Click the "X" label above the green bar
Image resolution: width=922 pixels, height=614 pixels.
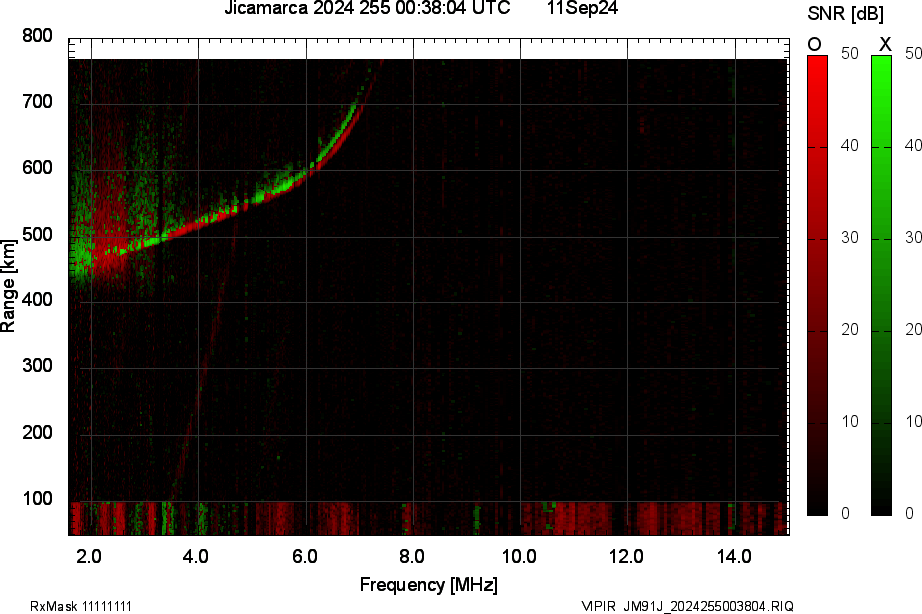click(x=884, y=44)
